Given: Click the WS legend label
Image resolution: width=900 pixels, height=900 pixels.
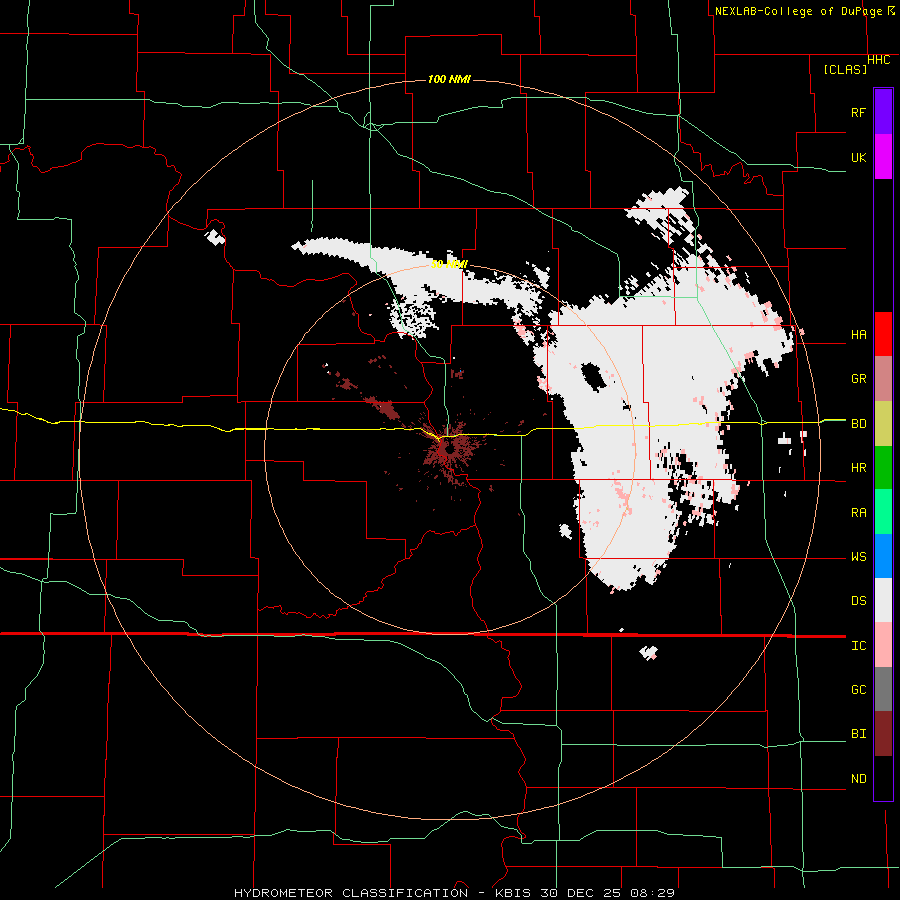Looking at the screenshot, I should pos(858,557).
